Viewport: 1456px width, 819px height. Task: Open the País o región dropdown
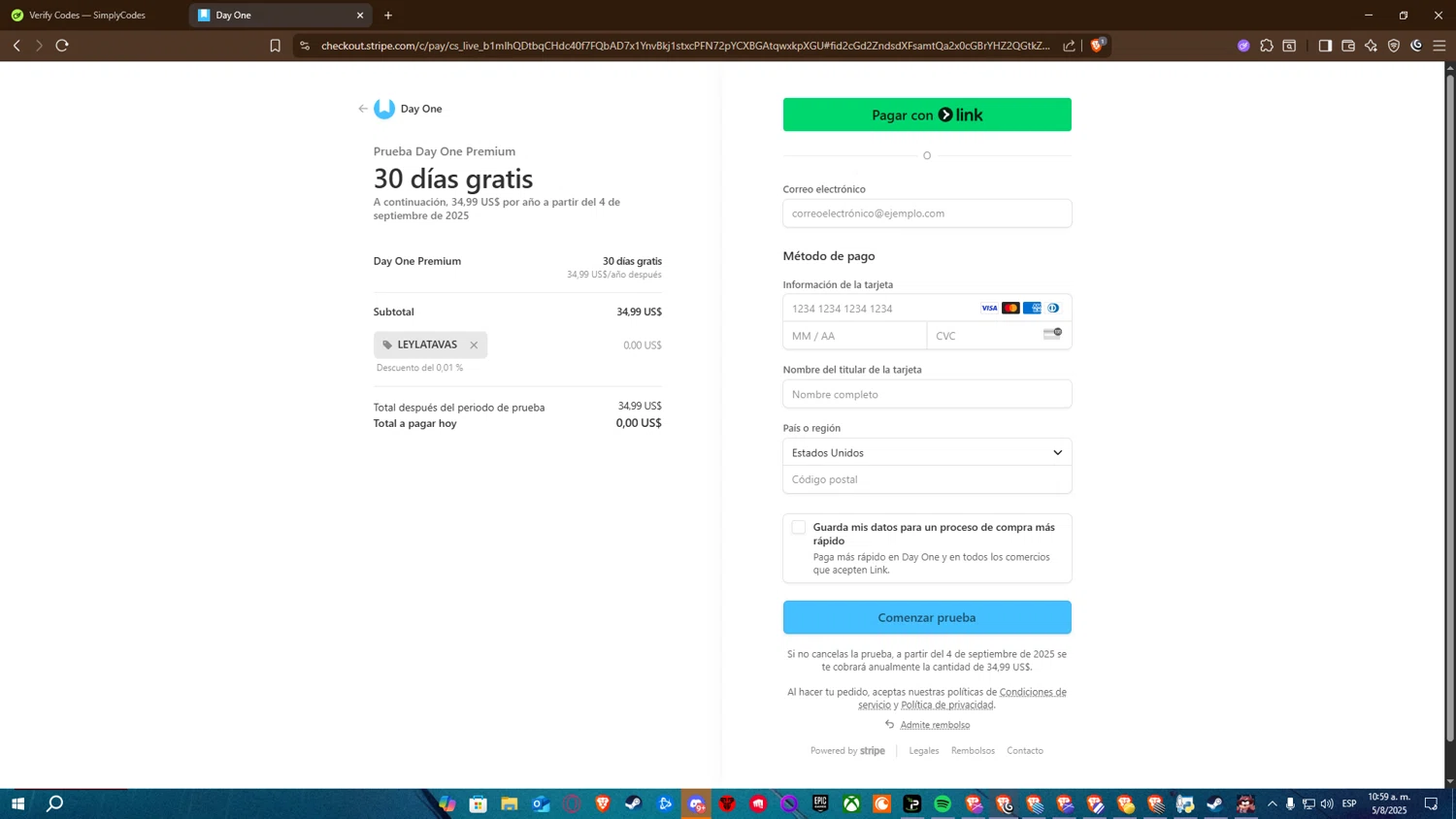(927, 452)
